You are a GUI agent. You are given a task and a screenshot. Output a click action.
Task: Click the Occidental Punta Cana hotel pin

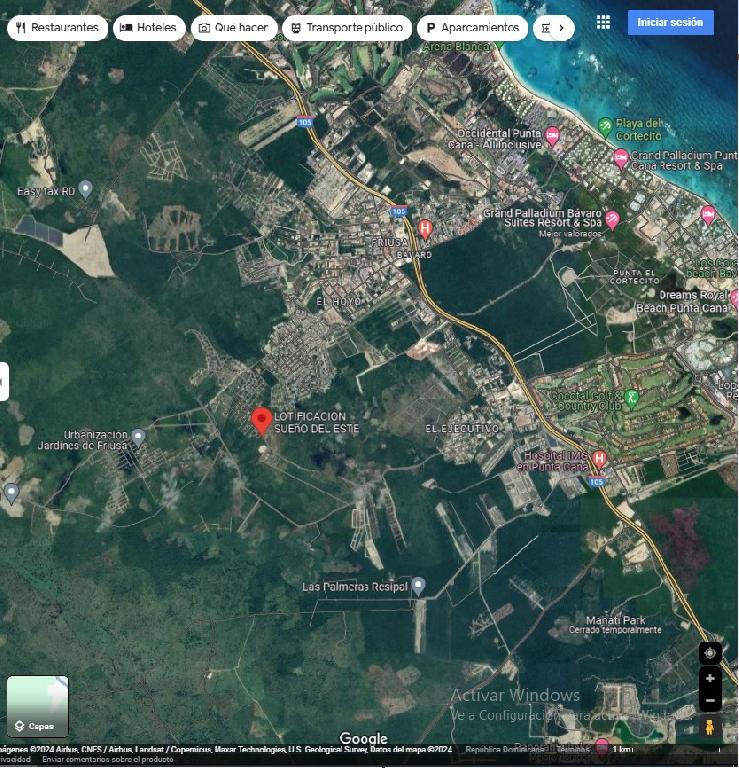552,136
